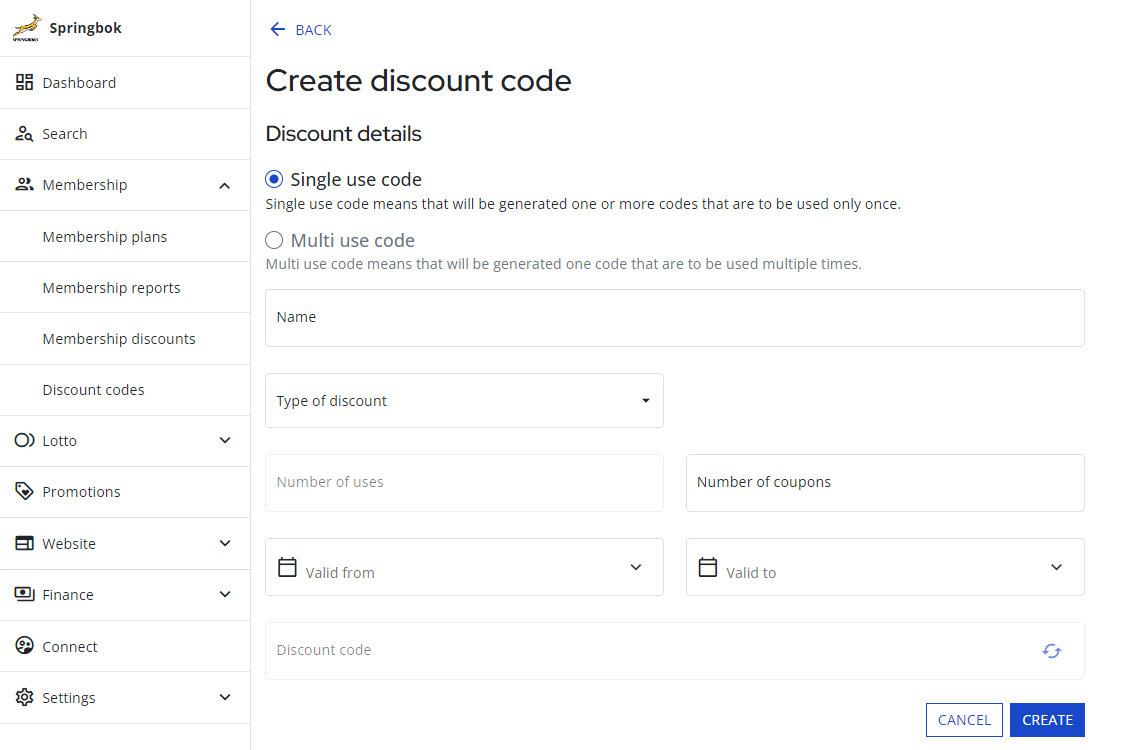
Task: Go to Discount codes page
Action: (93, 389)
